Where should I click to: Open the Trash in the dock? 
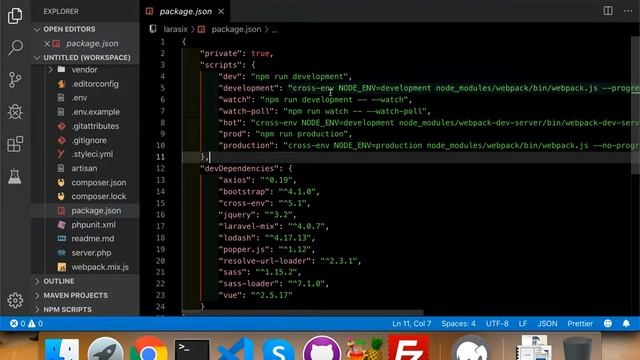coord(576,349)
